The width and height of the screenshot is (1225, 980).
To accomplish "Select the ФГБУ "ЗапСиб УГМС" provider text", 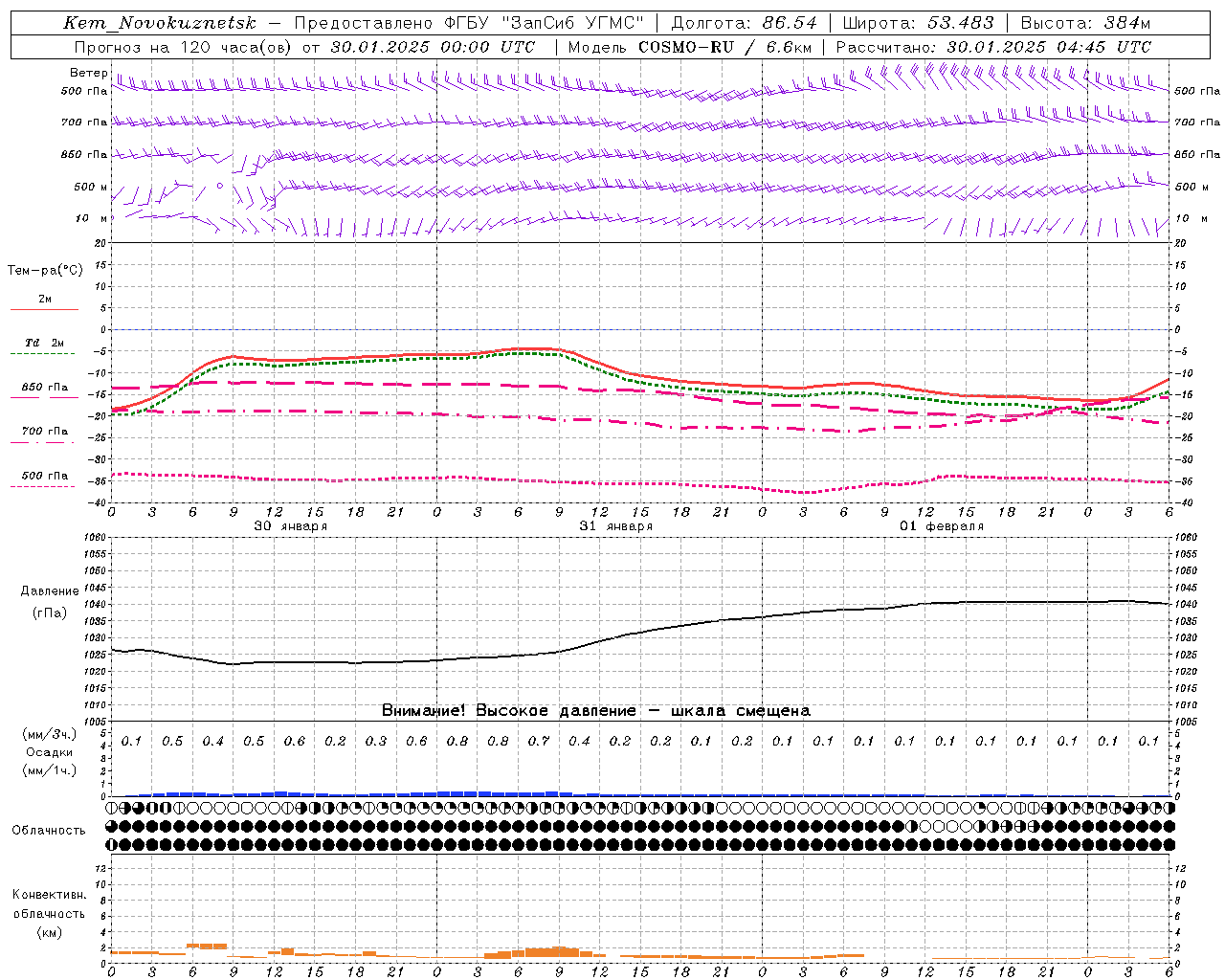I will 544,23.
